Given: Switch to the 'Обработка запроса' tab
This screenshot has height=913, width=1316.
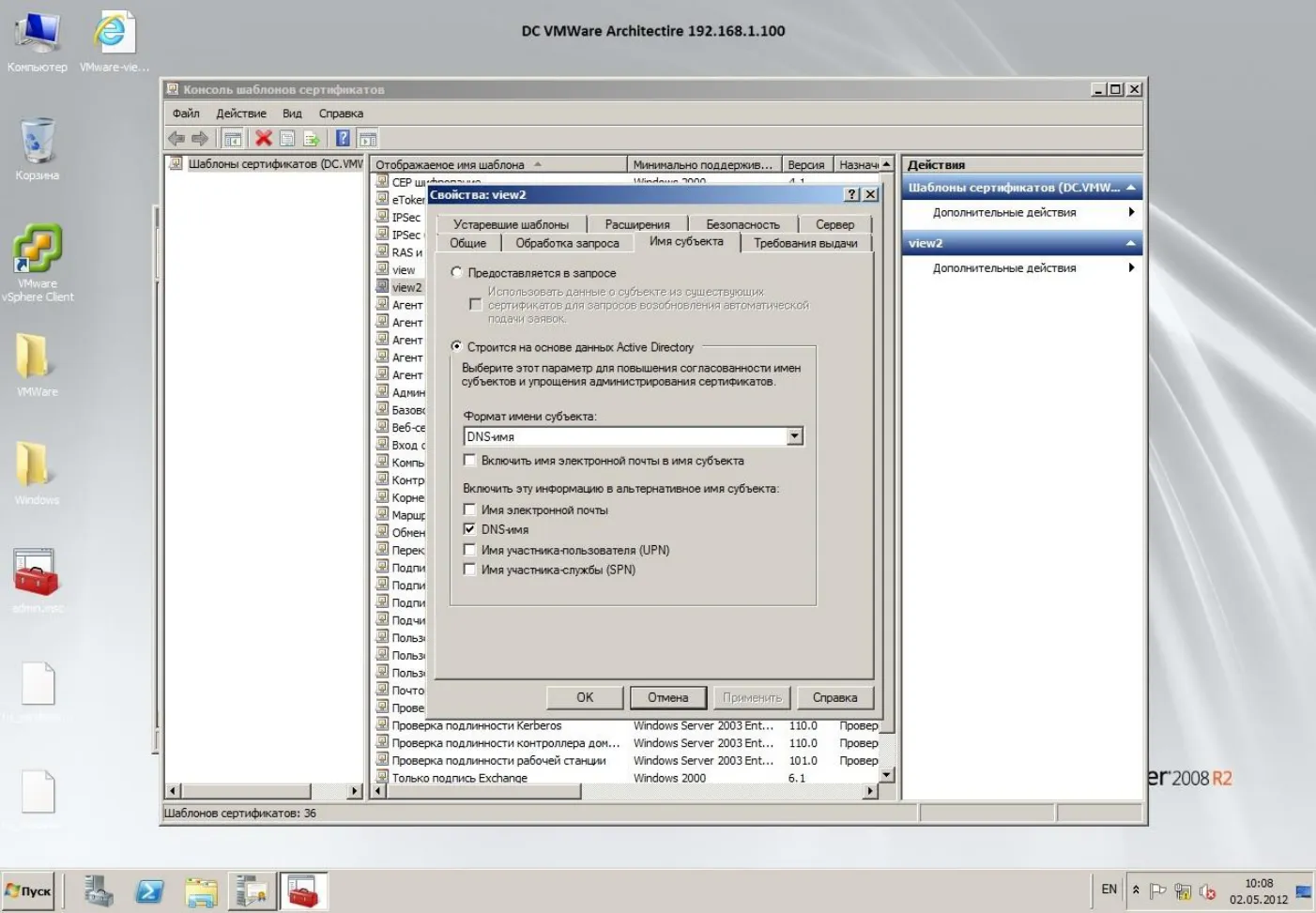Looking at the screenshot, I should point(567,243).
